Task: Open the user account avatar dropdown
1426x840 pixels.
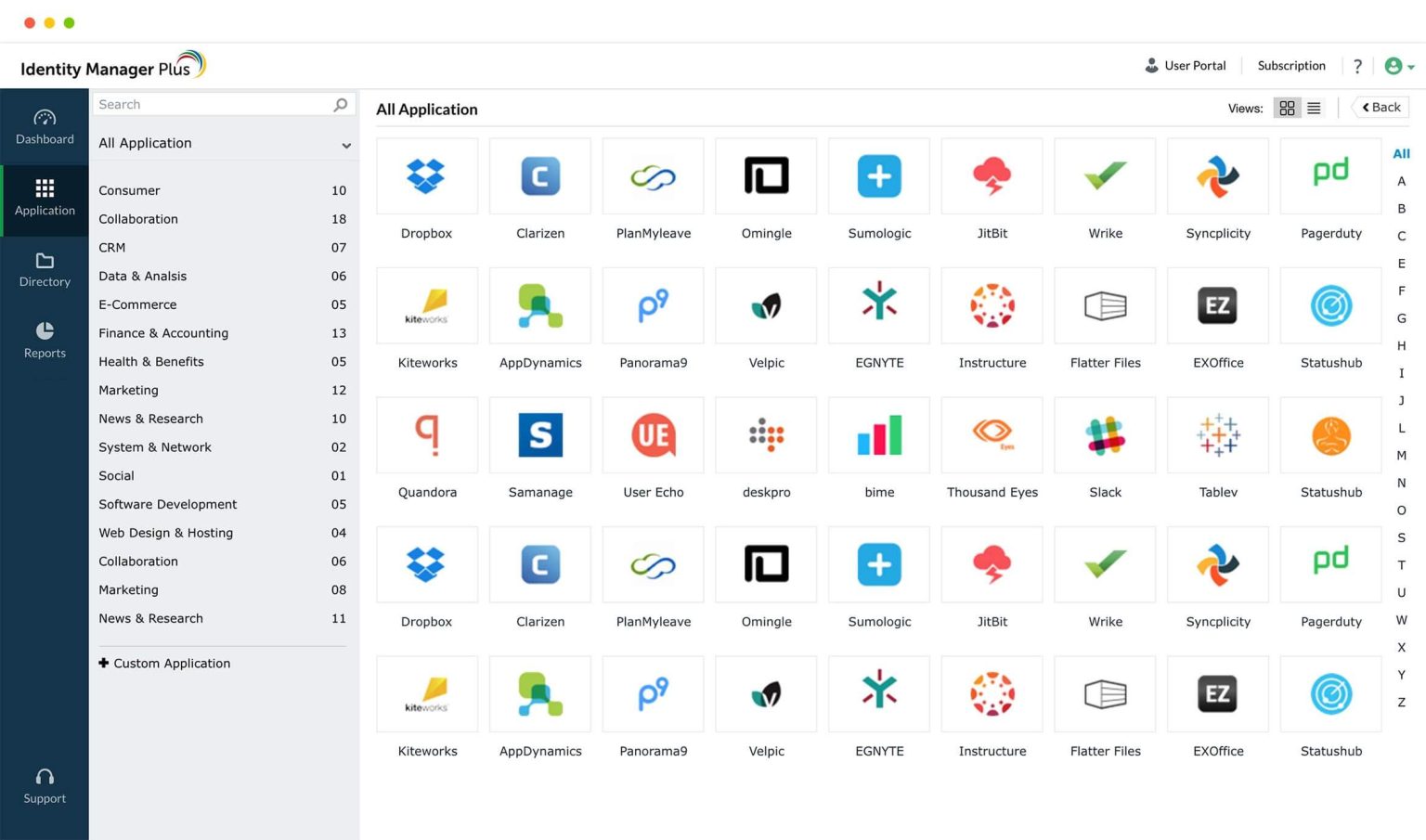Action: tap(1399, 66)
